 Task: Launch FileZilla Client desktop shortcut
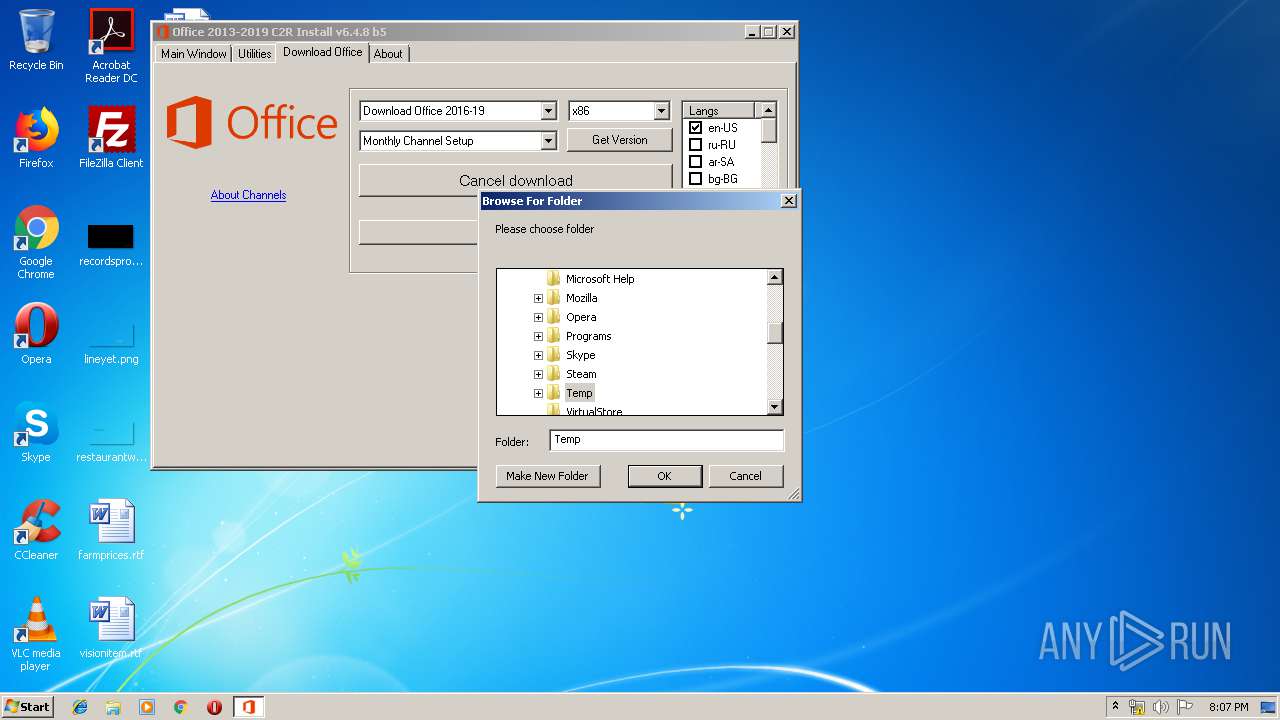click(x=111, y=138)
